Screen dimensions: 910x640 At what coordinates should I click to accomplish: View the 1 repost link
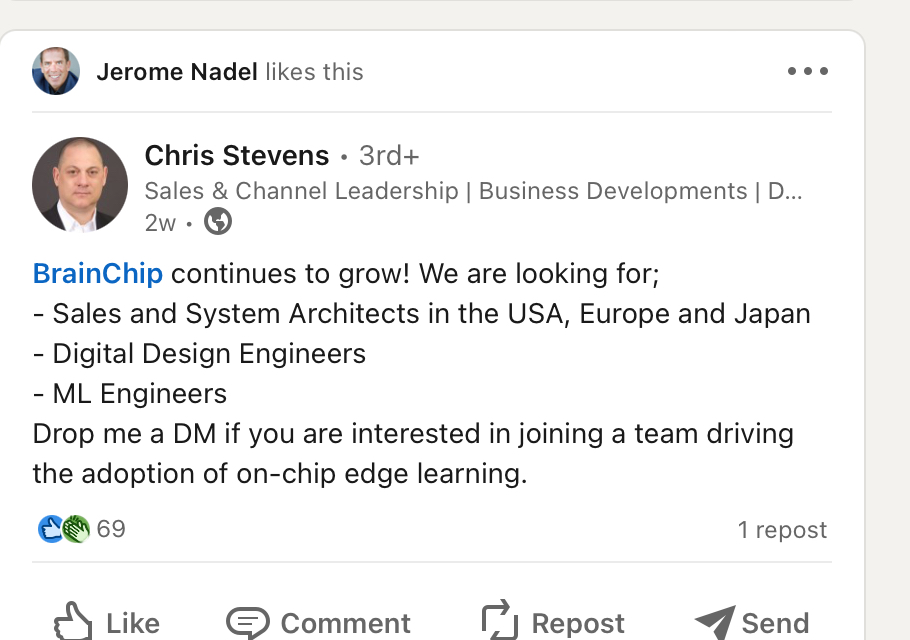(782, 530)
